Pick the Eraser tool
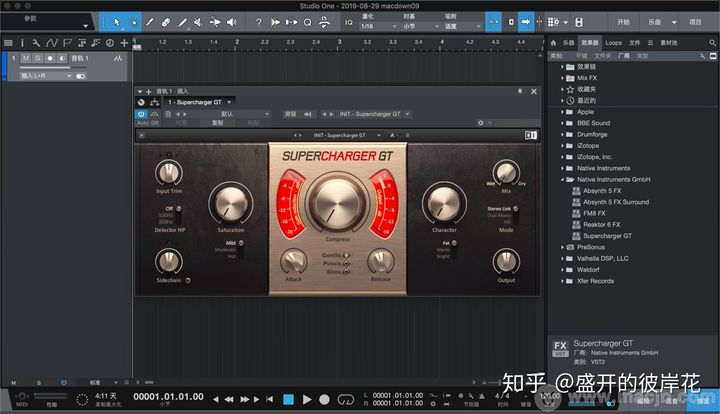This screenshot has height=414, width=720. point(166,22)
